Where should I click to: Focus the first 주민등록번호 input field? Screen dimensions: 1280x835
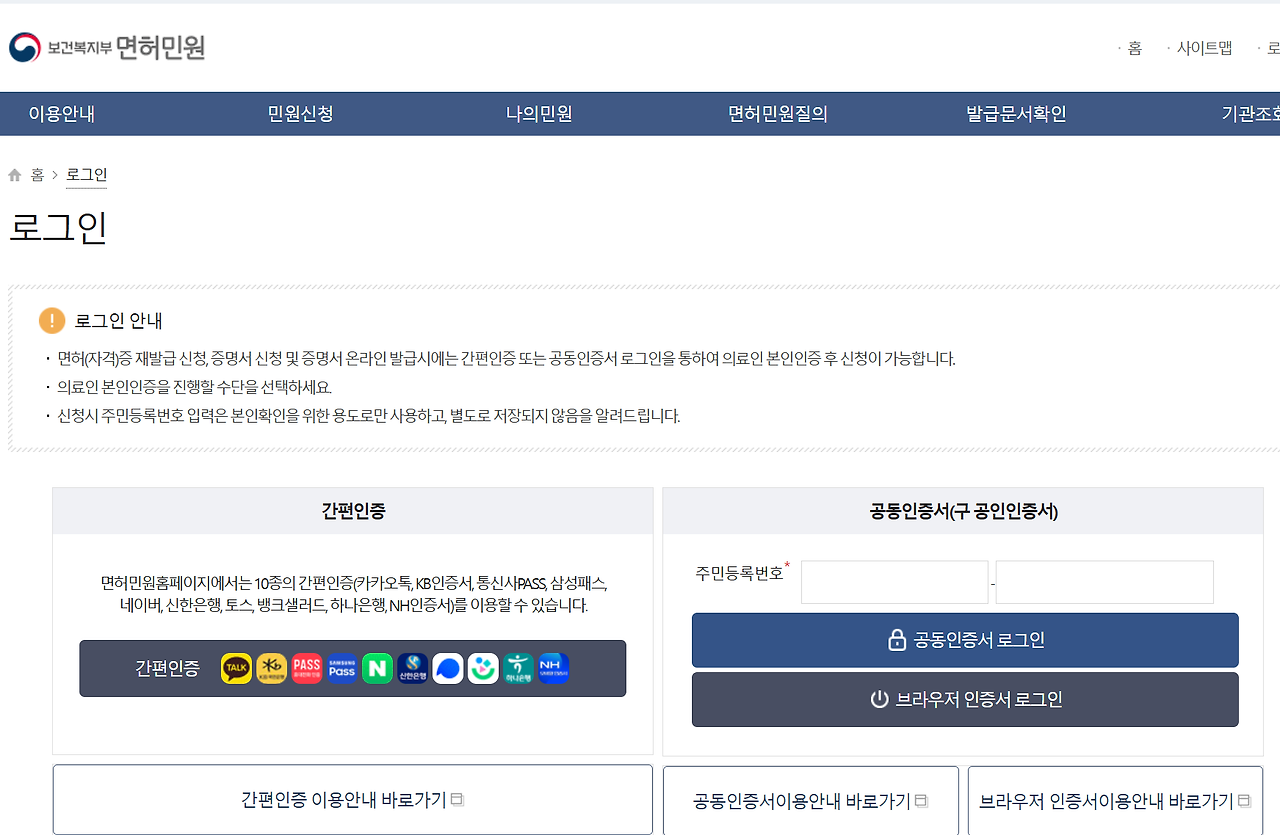895,582
